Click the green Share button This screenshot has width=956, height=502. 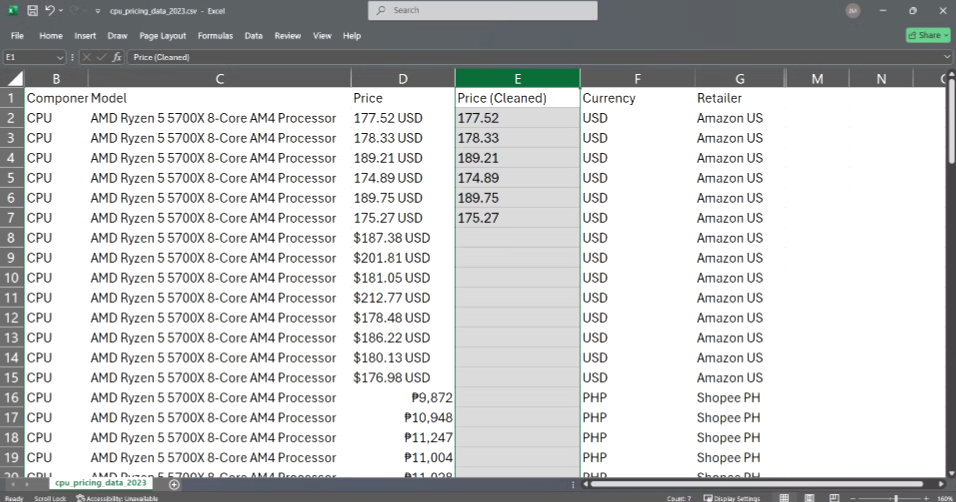coord(928,35)
